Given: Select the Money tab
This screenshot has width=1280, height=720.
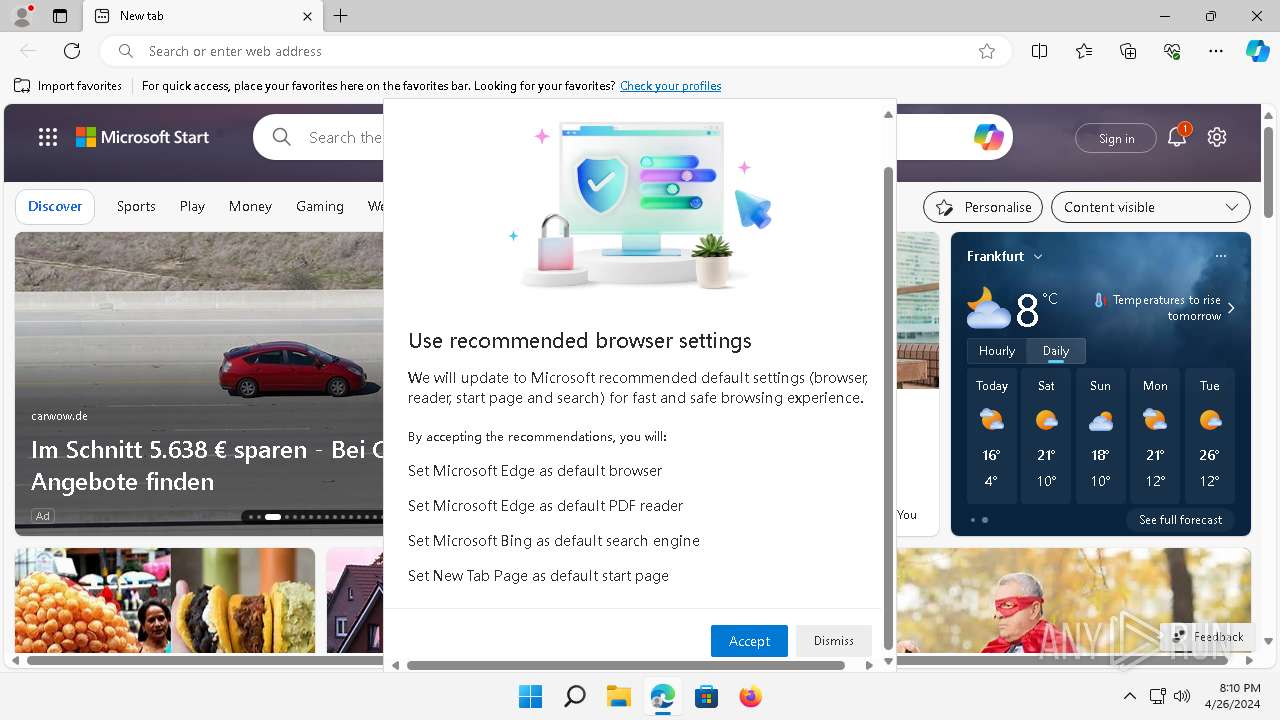Looking at the screenshot, I should point(250,206).
